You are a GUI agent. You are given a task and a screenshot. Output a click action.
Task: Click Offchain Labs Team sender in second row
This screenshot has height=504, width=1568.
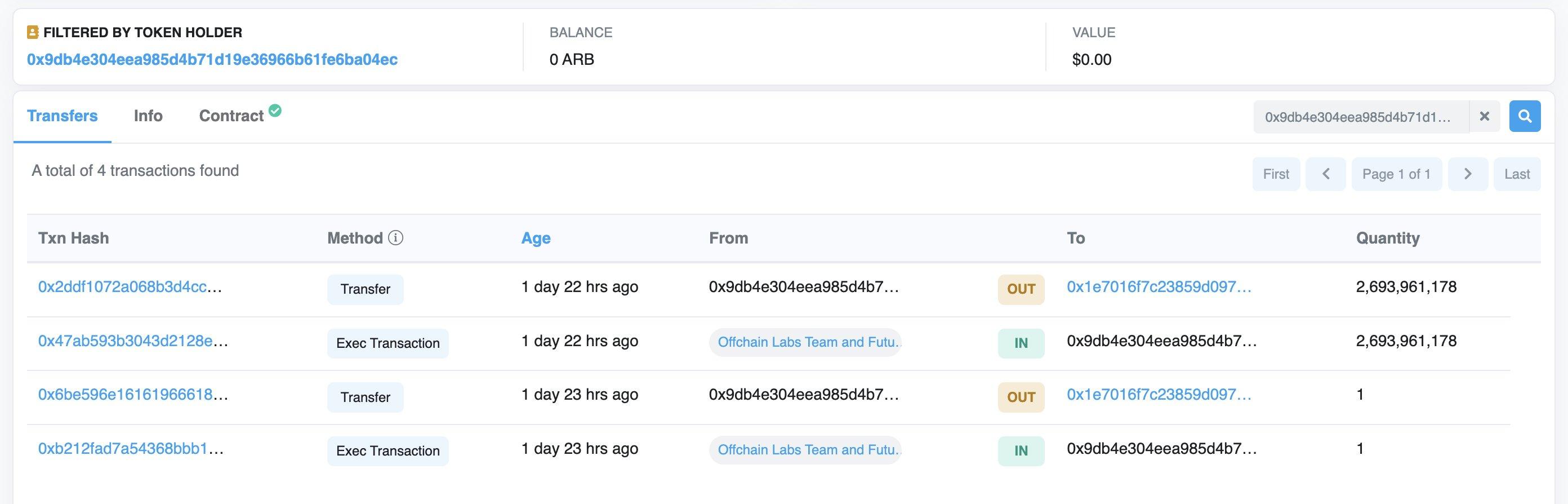[x=805, y=342]
